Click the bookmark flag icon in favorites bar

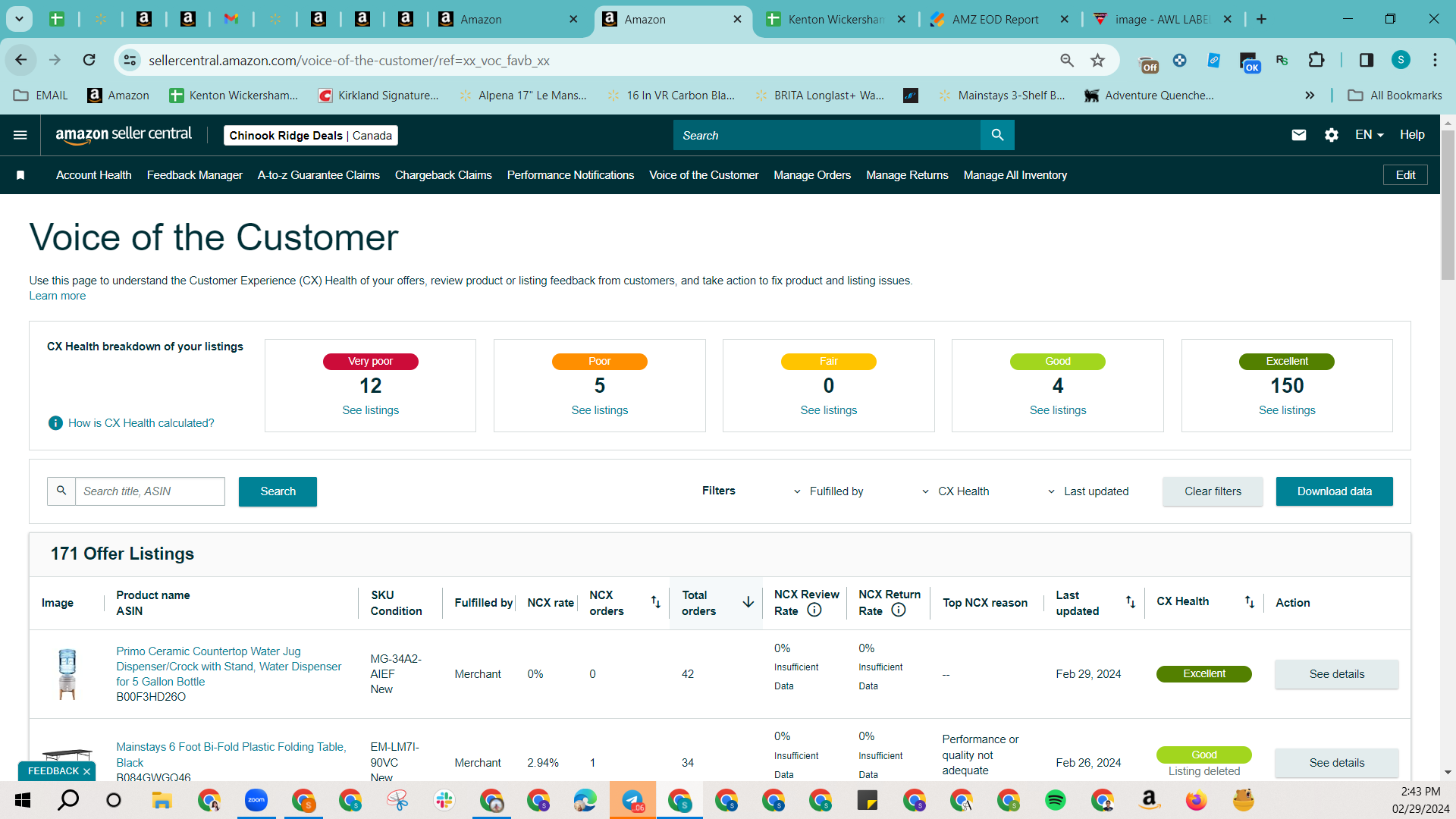(20, 175)
